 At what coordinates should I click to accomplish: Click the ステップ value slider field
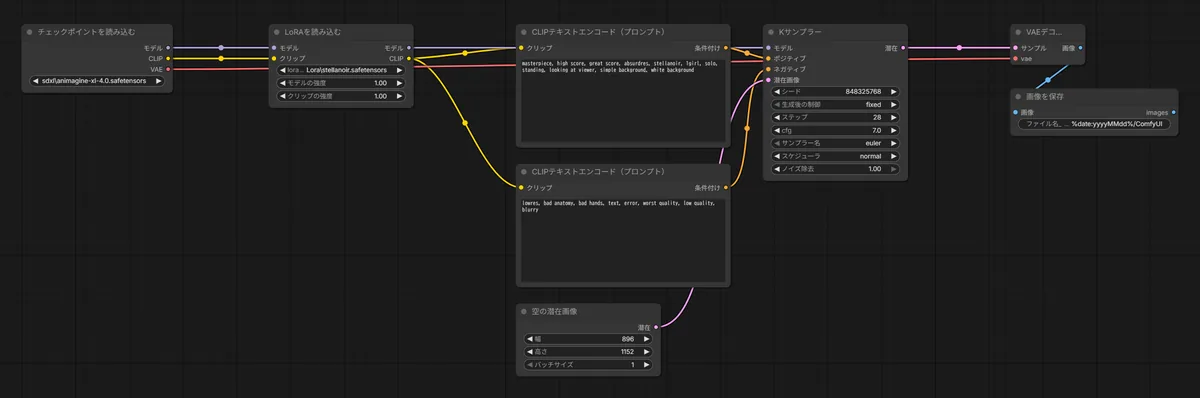[x=836, y=117]
